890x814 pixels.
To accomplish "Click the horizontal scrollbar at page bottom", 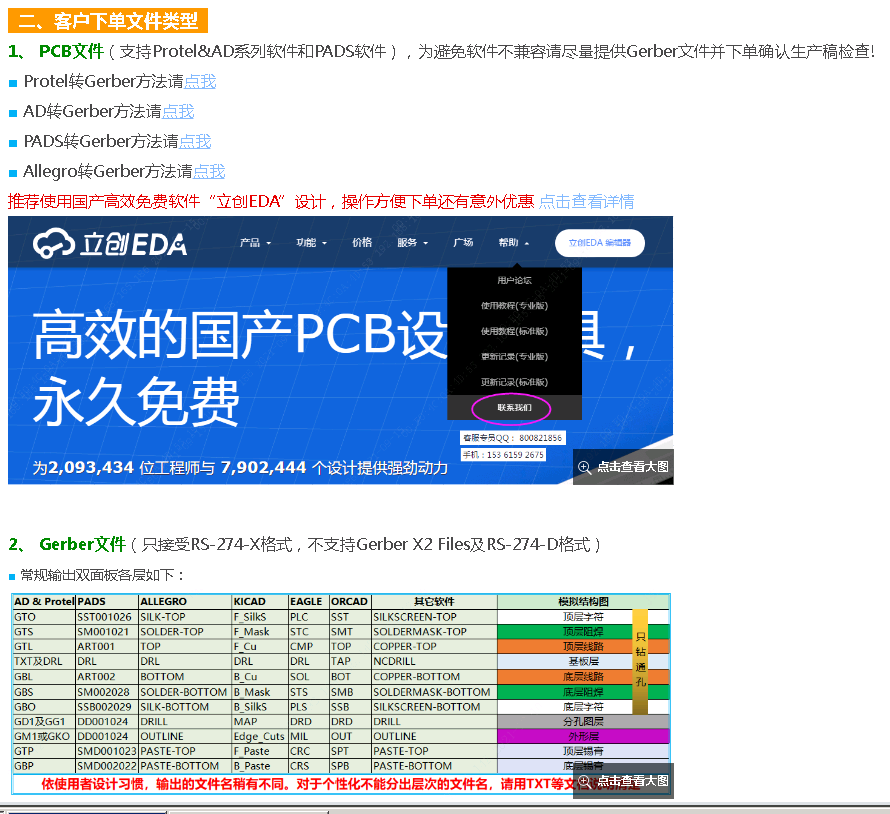I will [x=445, y=808].
